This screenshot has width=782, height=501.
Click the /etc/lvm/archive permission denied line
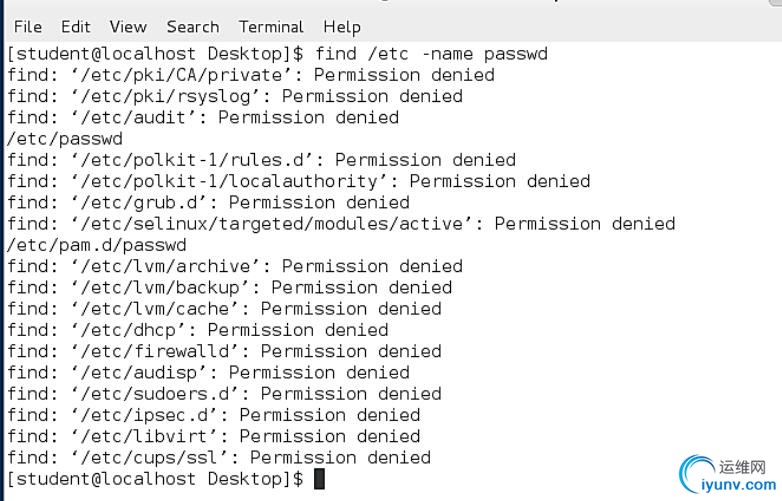point(235,266)
